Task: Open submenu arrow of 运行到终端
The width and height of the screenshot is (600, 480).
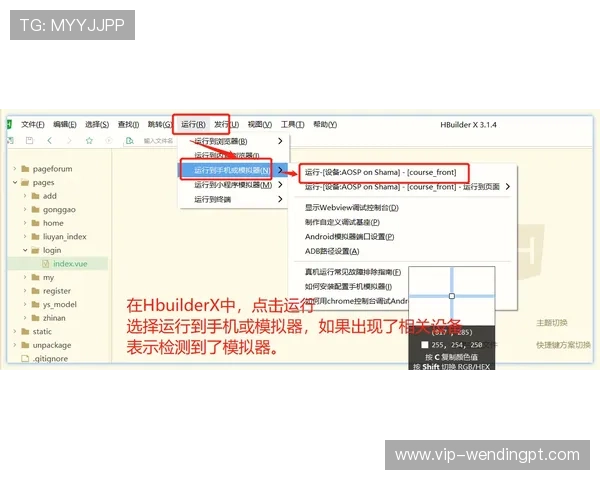Action: tap(280, 199)
